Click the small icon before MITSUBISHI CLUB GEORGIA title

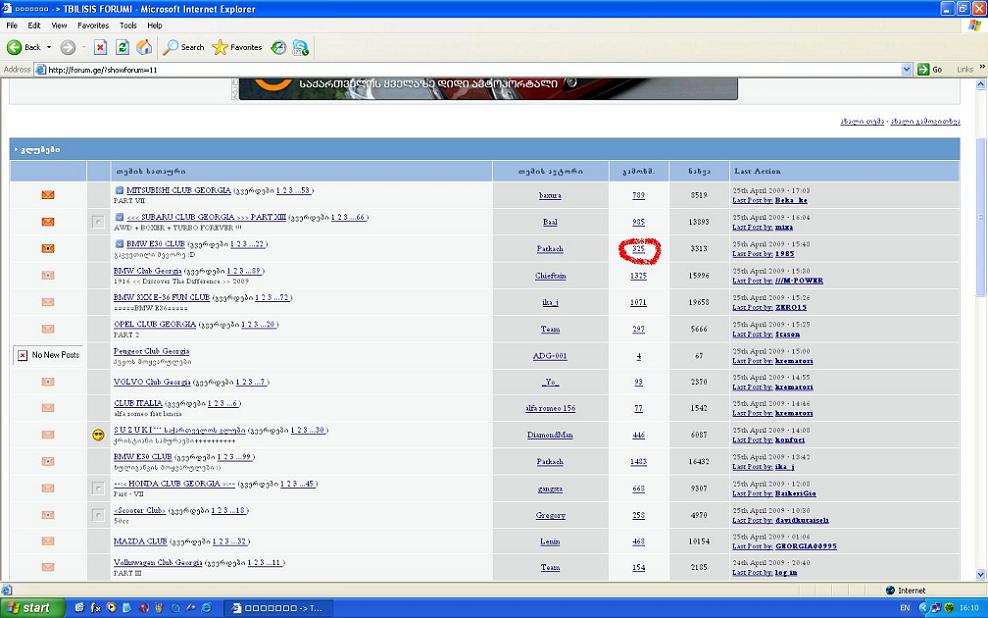[x=119, y=190]
